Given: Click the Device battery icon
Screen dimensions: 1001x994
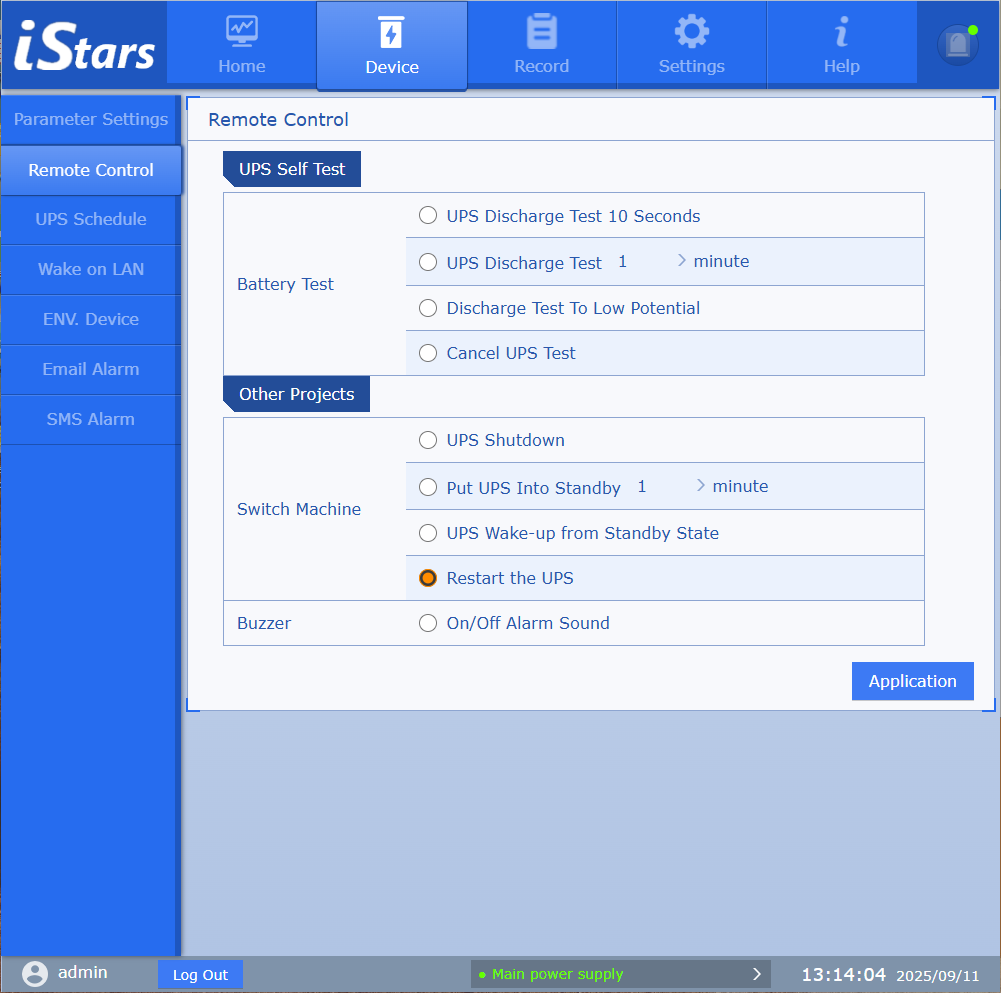Looking at the screenshot, I should click(x=391, y=32).
